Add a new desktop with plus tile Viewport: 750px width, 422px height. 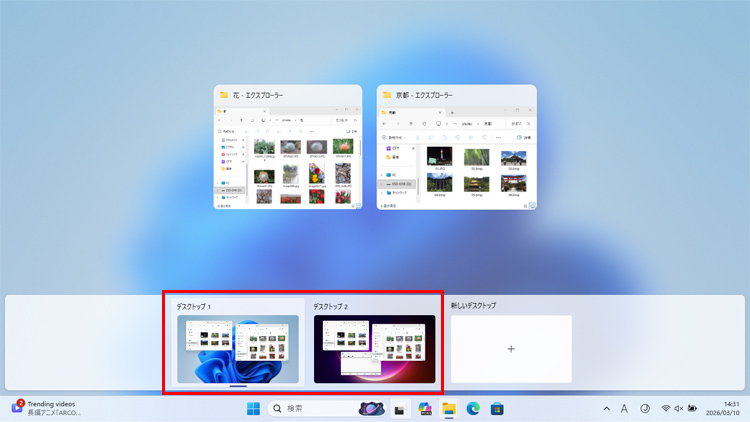[511, 349]
